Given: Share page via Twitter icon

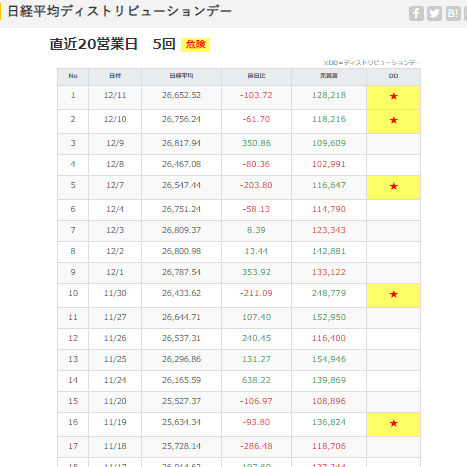Looking at the screenshot, I should coord(435,13).
